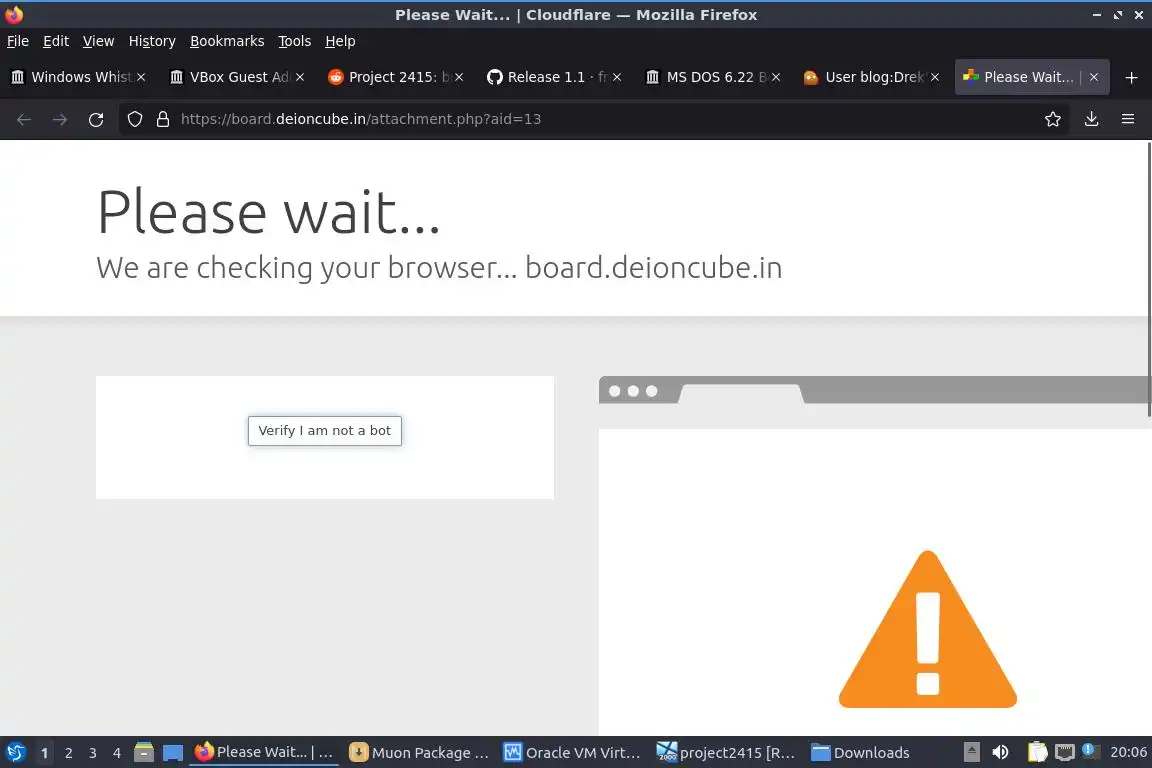Close the MS DOS 6.22 tab
This screenshot has width=1152, height=768.
[776, 77]
